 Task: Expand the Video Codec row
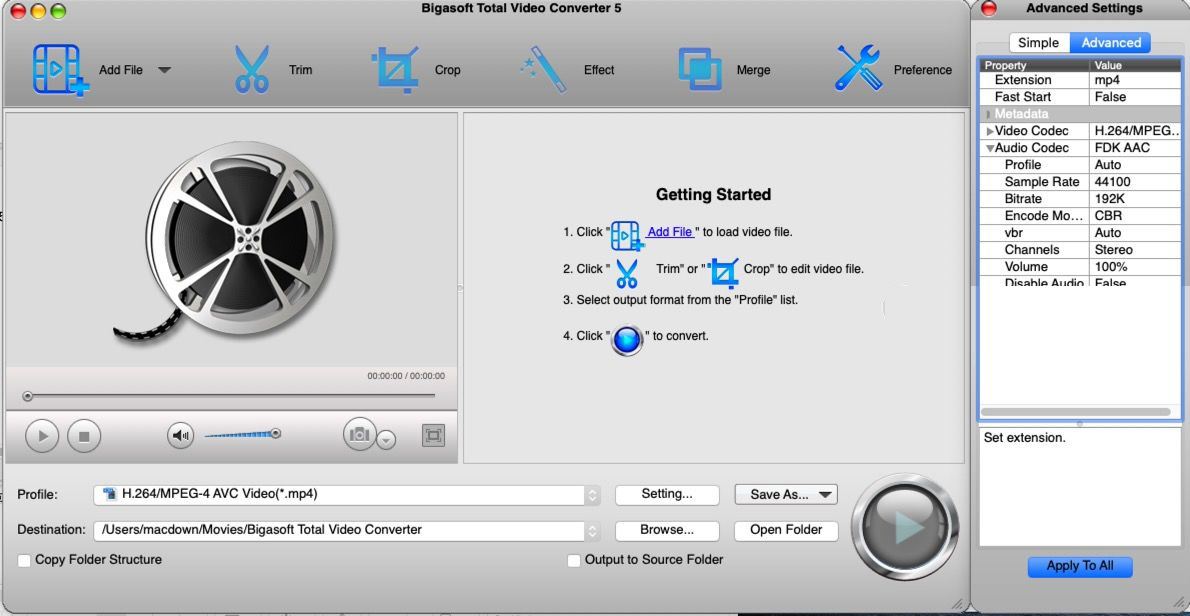coord(990,131)
